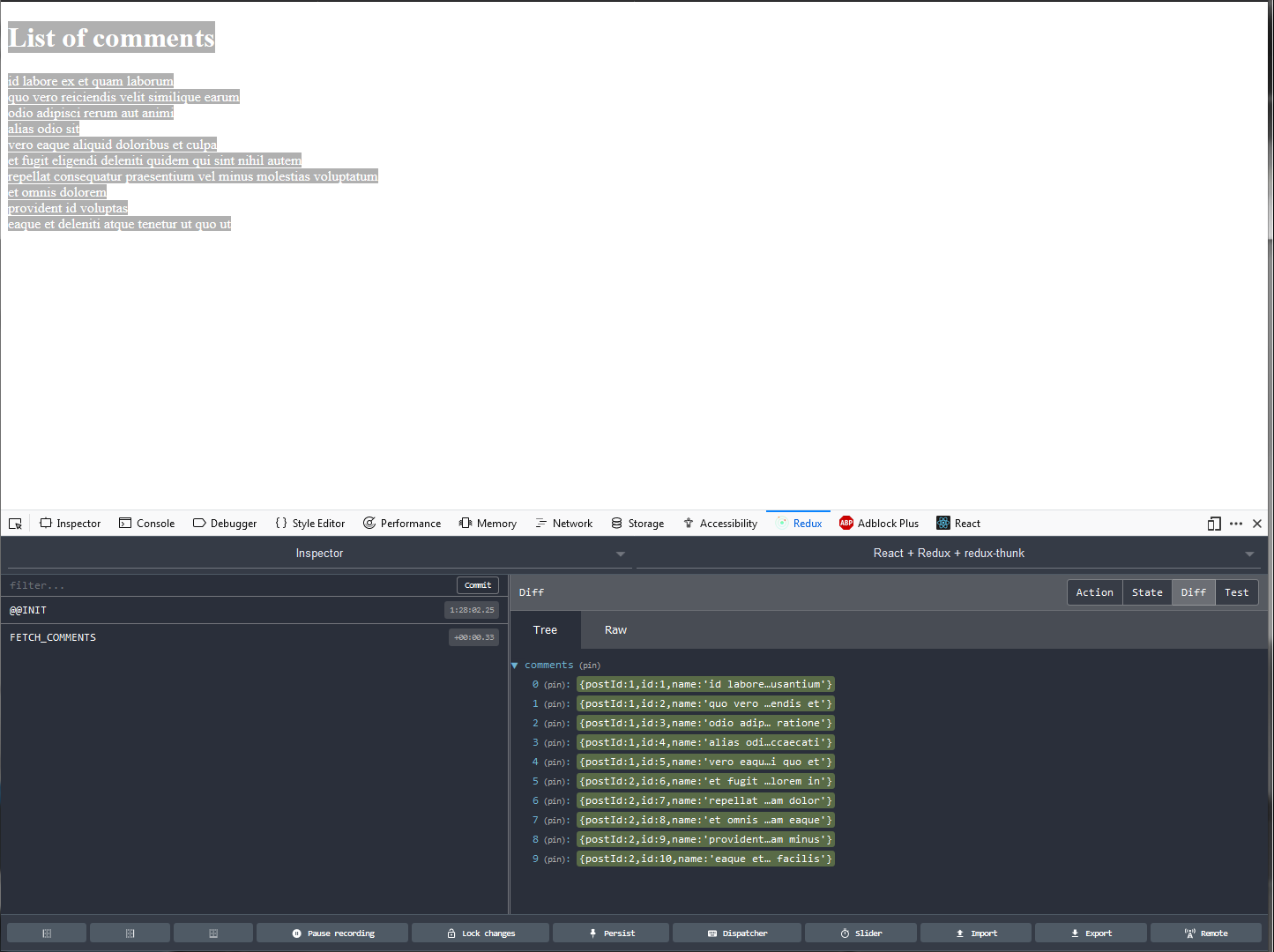Click comment 'et omnis dolorem'
The width and height of the screenshot is (1274, 952).
coord(57,192)
